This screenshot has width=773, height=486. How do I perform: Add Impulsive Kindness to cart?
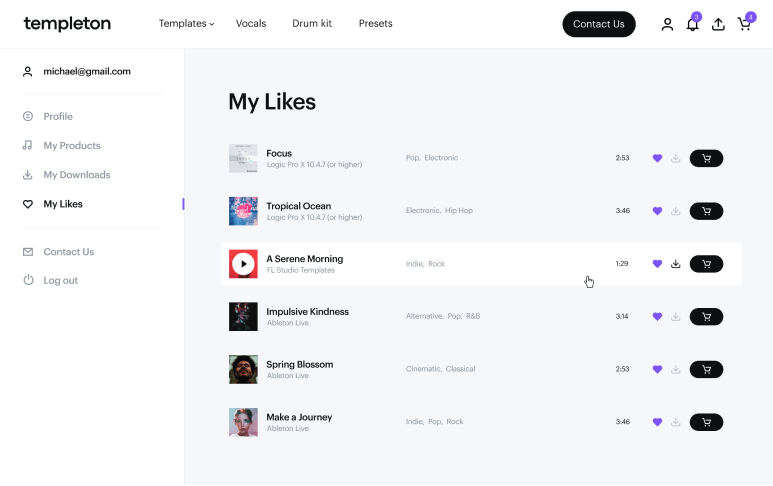tap(706, 316)
